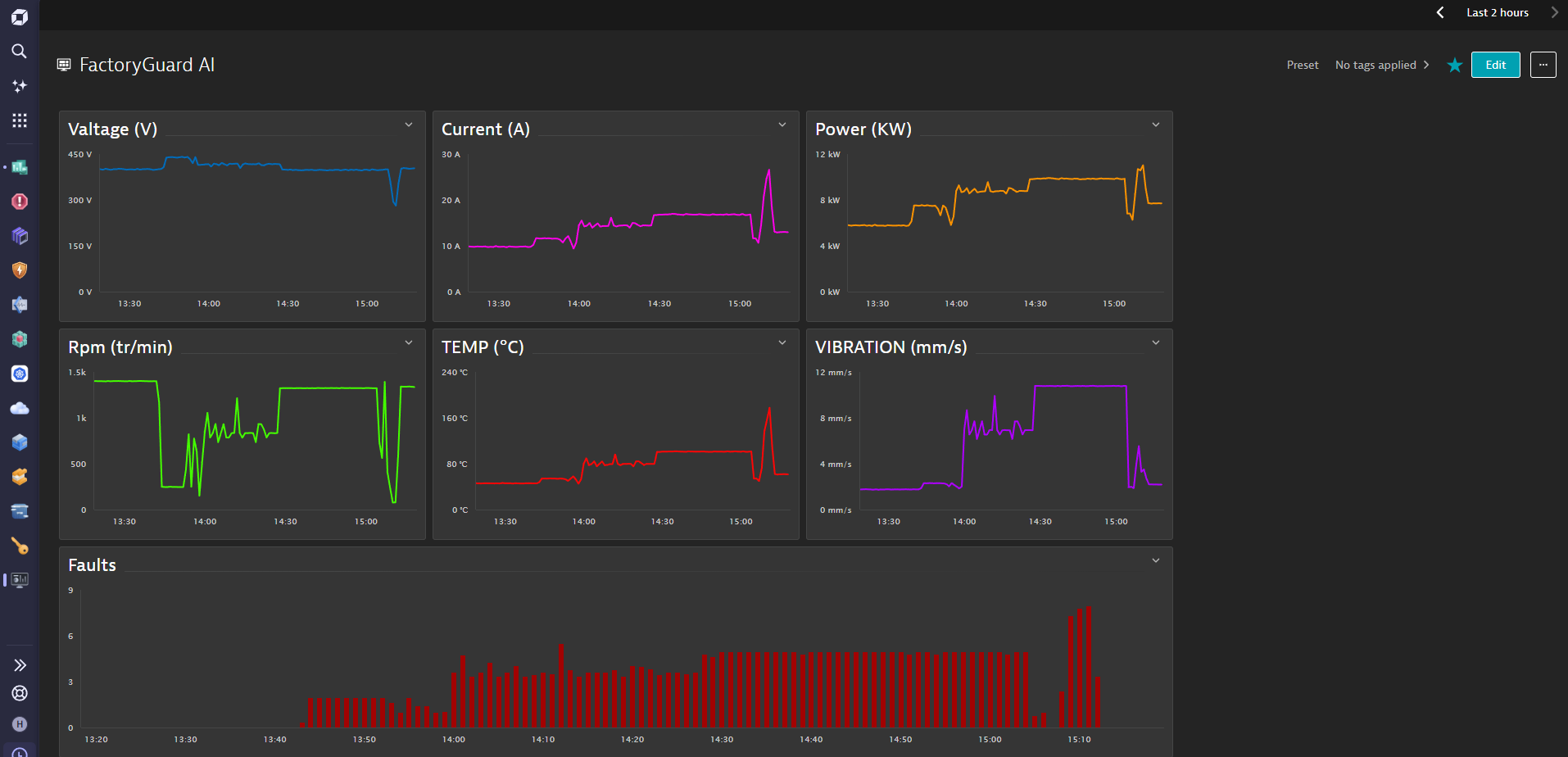Image resolution: width=1568 pixels, height=757 pixels.
Task: Open the red Problems alert icon
Action: coord(20,202)
